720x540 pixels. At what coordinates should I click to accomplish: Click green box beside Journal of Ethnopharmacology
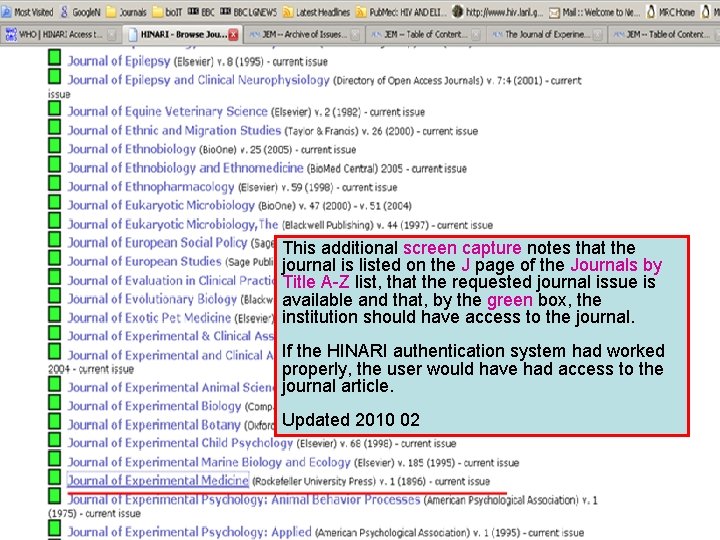[x=55, y=183]
